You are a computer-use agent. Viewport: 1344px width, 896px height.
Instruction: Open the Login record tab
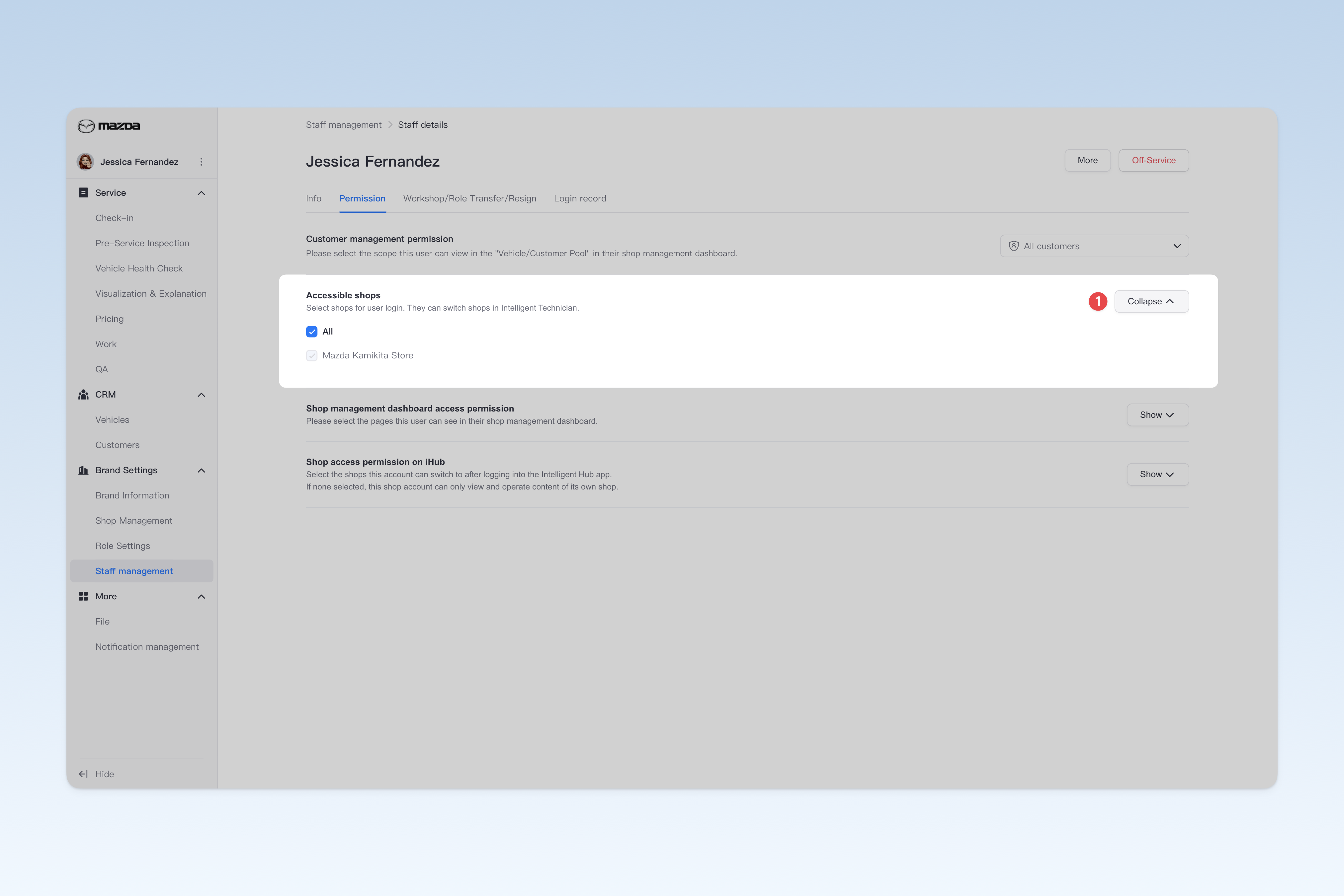tap(580, 198)
